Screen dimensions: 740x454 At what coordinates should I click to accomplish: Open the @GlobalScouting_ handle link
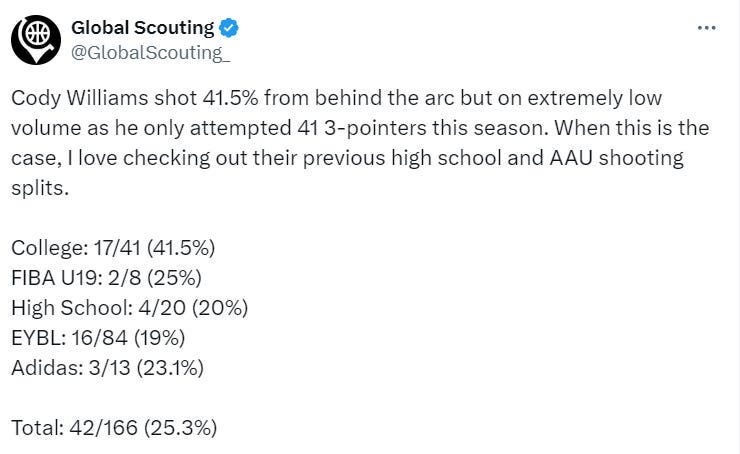click(151, 53)
